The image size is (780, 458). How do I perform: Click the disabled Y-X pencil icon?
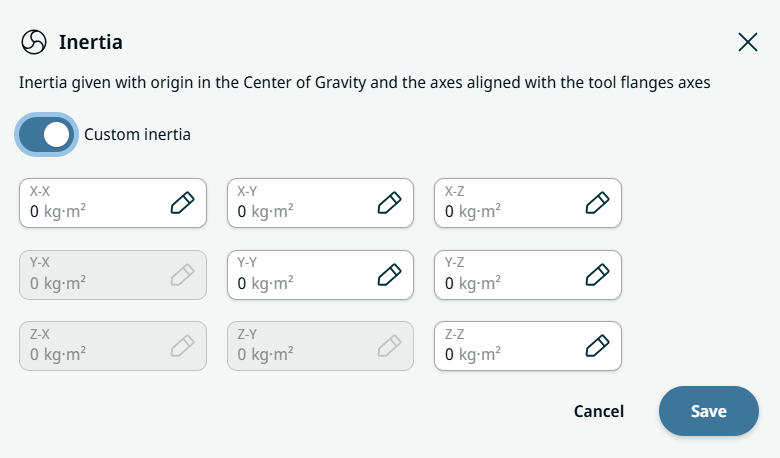pyautogui.click(x=182, y=274)
